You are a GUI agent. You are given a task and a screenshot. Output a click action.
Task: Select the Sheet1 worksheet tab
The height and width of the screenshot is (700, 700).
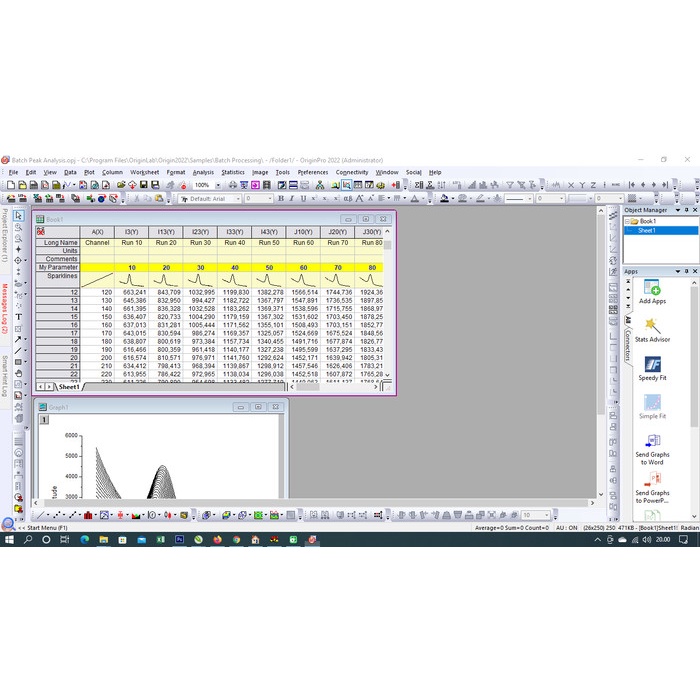pos(69,387)
